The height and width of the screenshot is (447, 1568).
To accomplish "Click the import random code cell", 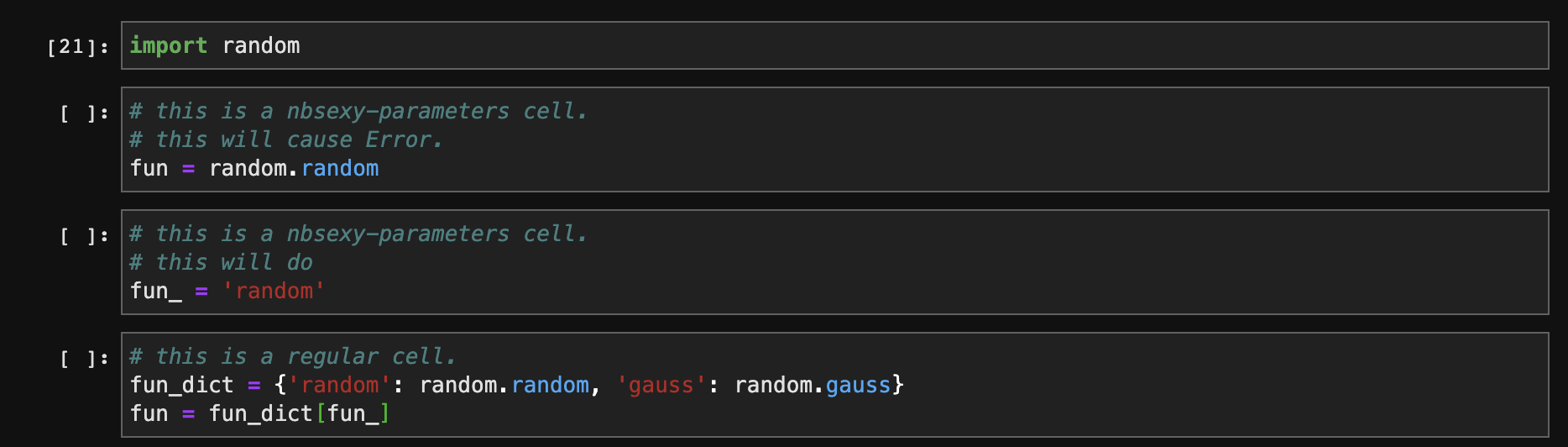I will pos(834,45).
